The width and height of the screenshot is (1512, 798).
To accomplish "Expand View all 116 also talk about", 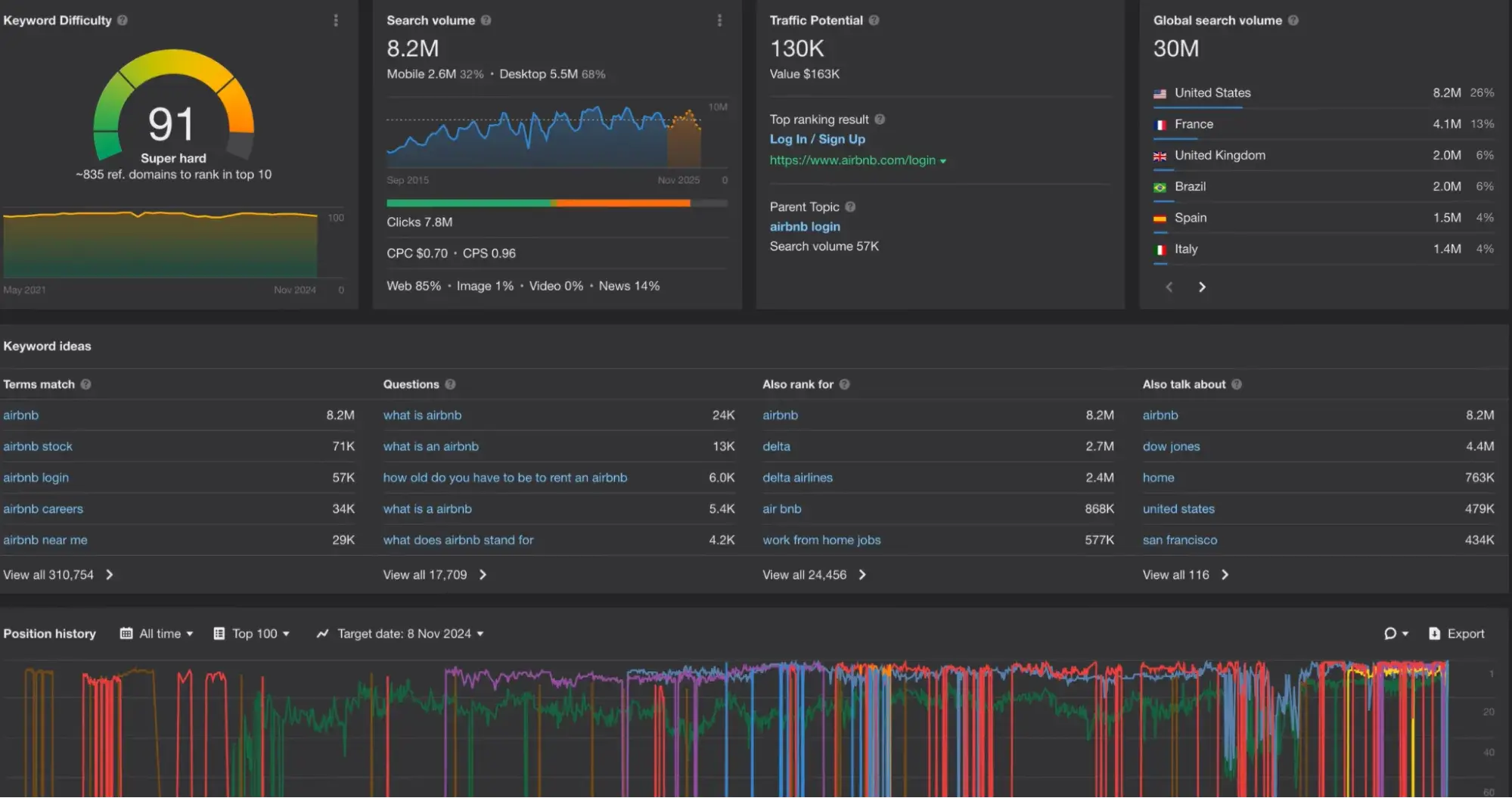I will point(1186,575).
